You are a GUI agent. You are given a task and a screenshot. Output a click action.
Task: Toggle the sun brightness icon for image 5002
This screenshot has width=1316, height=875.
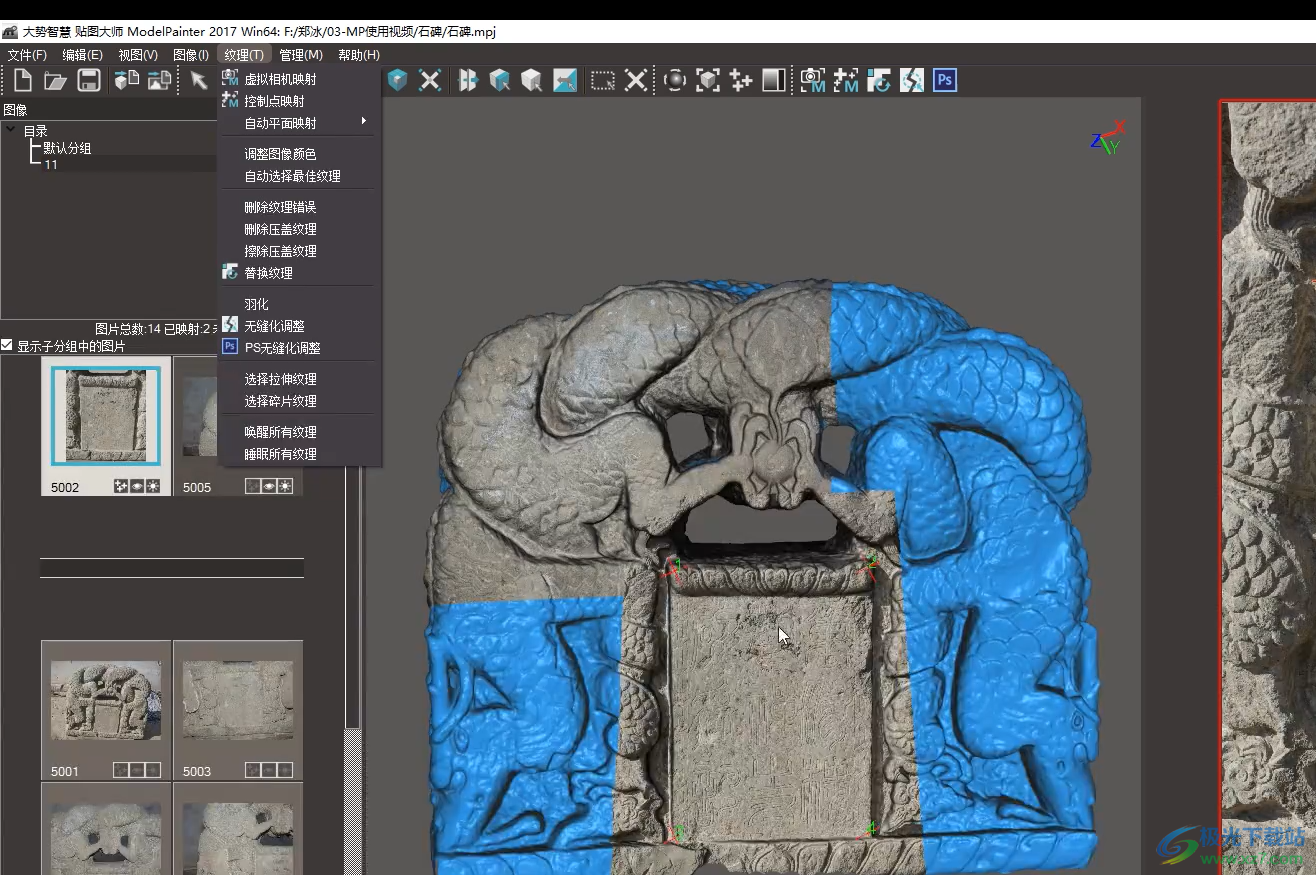(153, 486)
